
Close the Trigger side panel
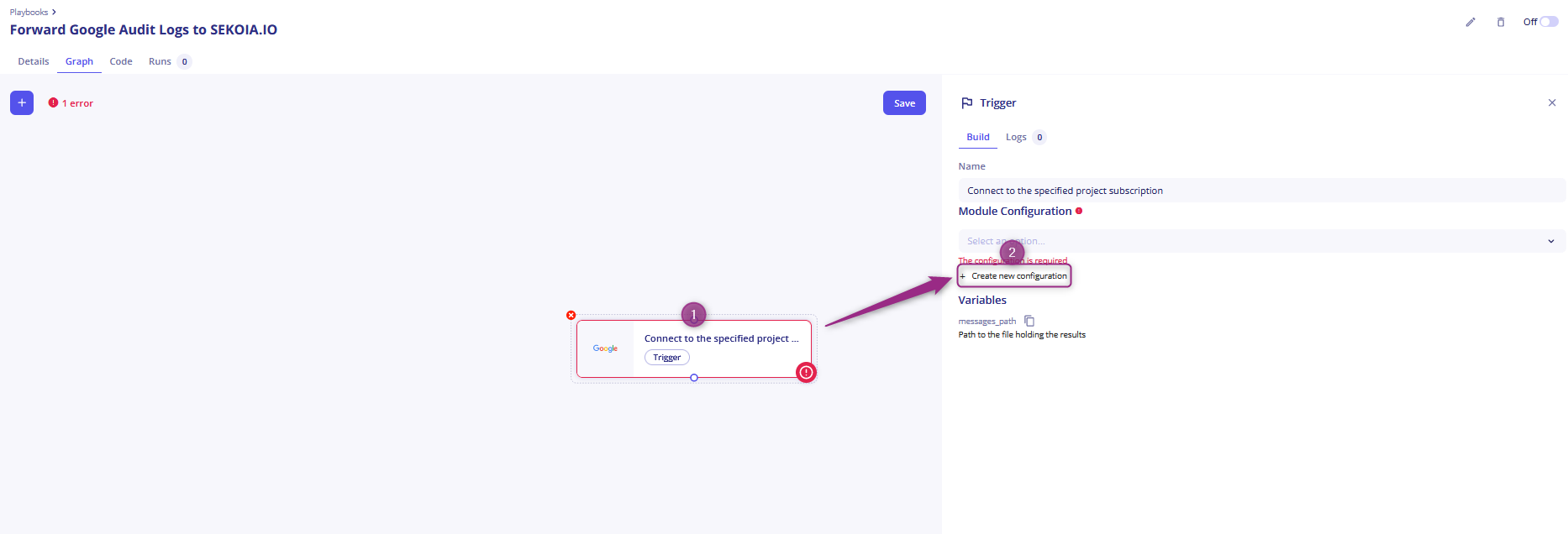click(x=1552, y=102)
